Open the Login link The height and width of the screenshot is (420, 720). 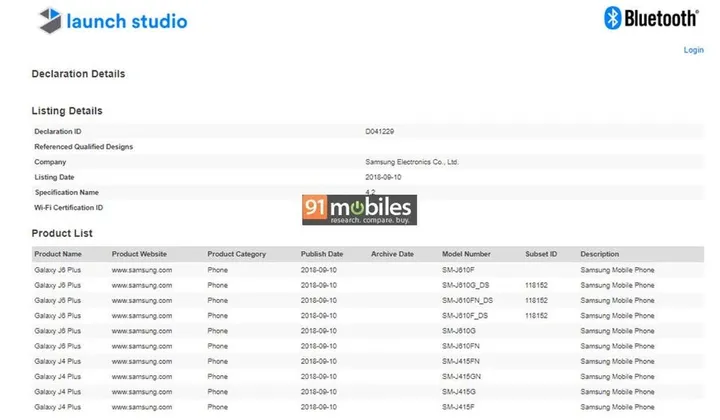point(693,50)
